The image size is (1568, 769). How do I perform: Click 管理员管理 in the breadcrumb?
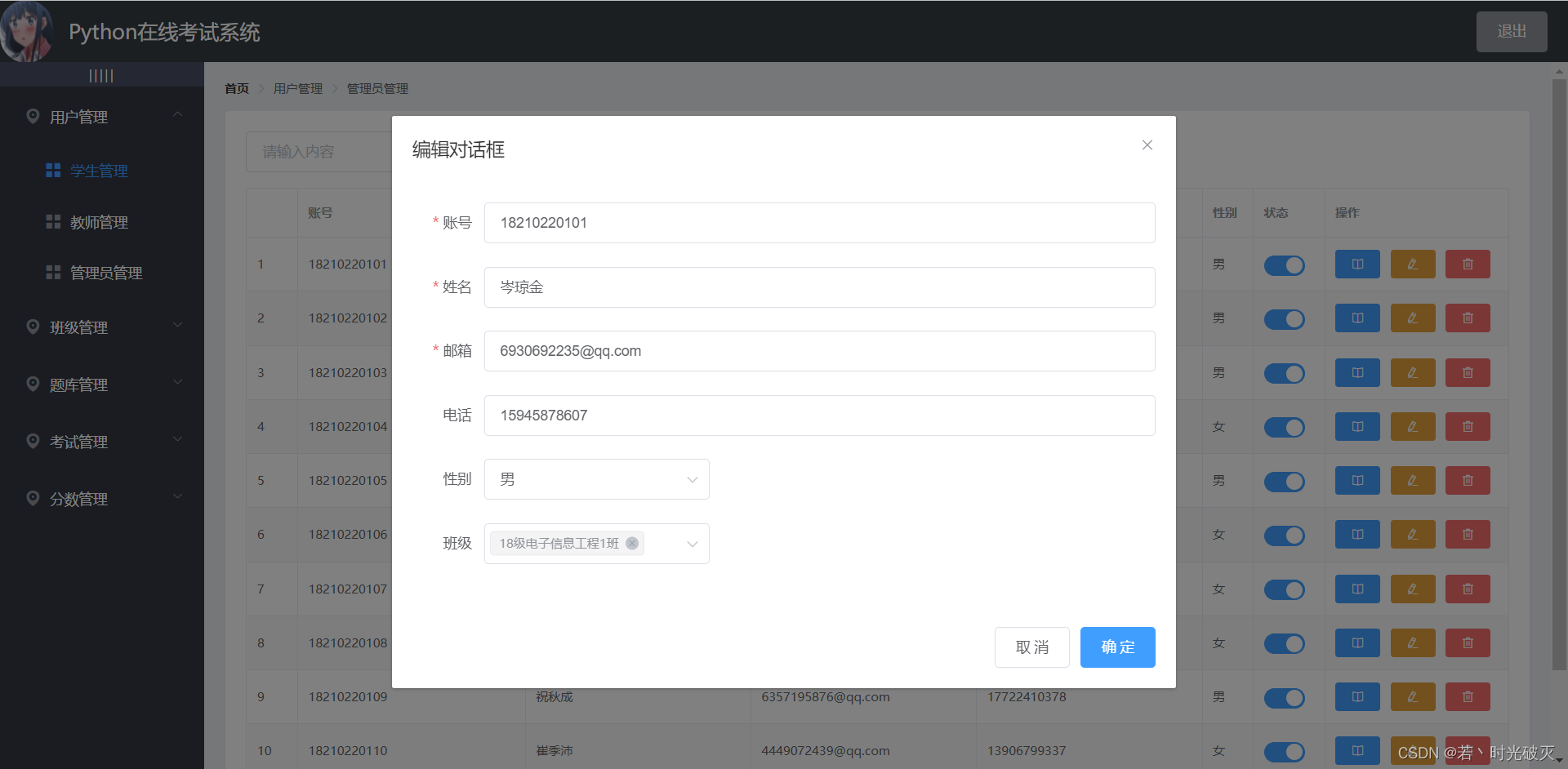point(377,88)
